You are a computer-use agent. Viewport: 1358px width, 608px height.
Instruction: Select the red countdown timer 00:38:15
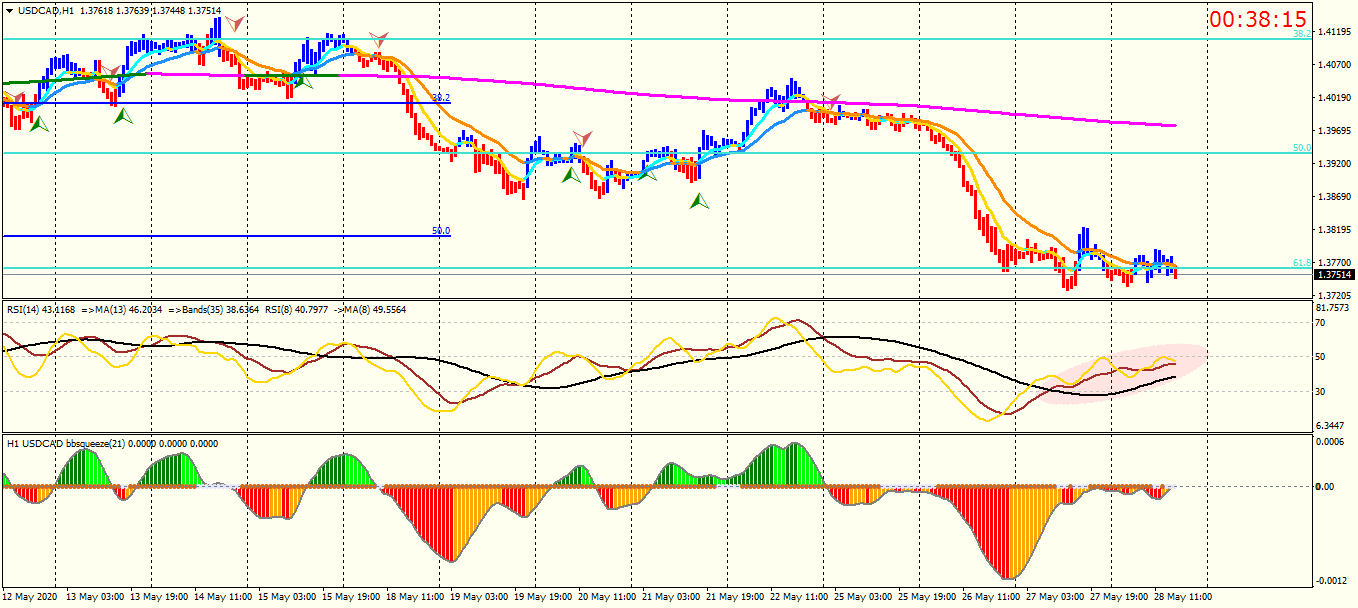1258,19
